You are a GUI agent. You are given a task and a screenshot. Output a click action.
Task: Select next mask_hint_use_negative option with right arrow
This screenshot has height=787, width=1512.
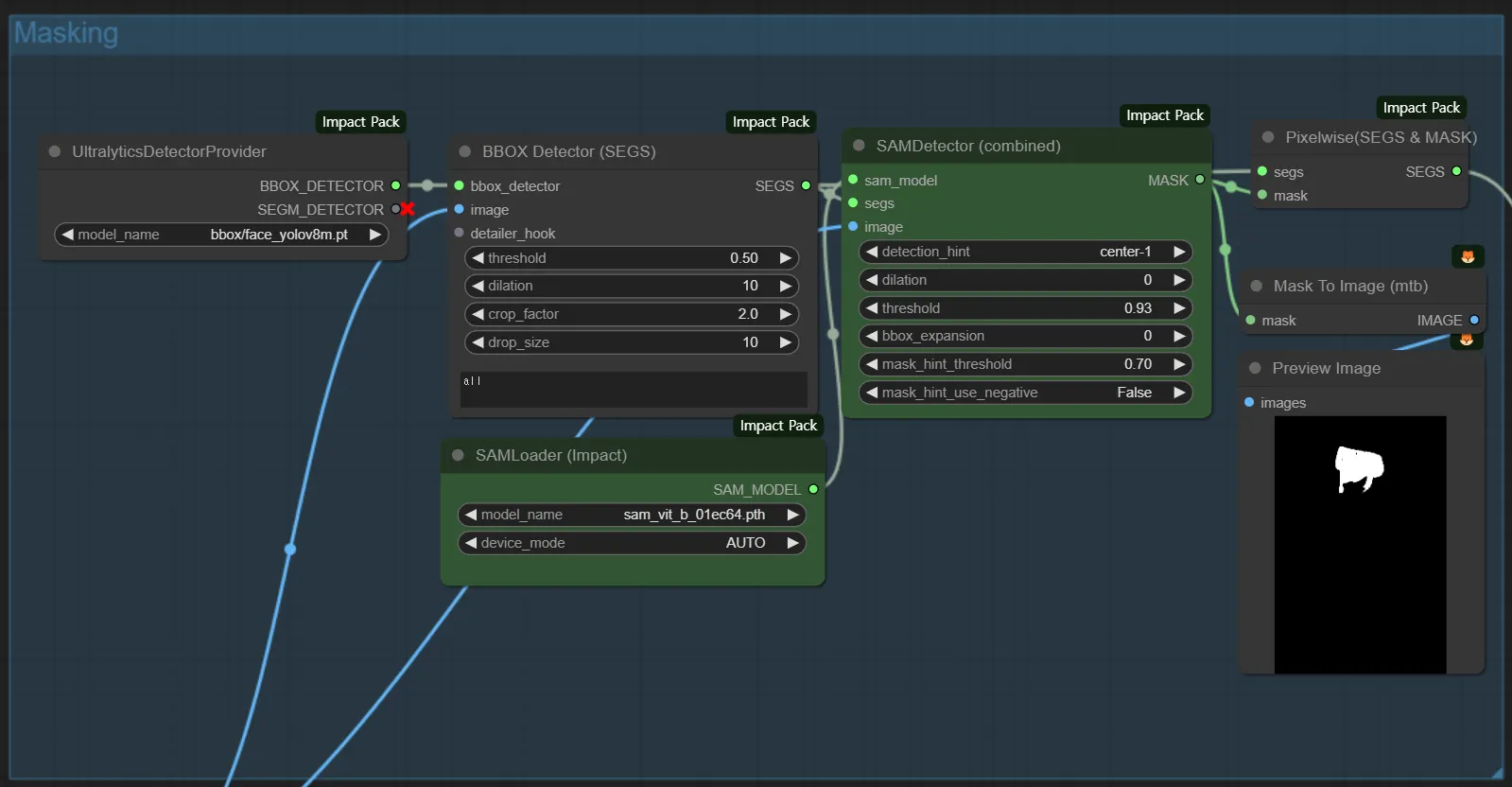(1179, 393)
